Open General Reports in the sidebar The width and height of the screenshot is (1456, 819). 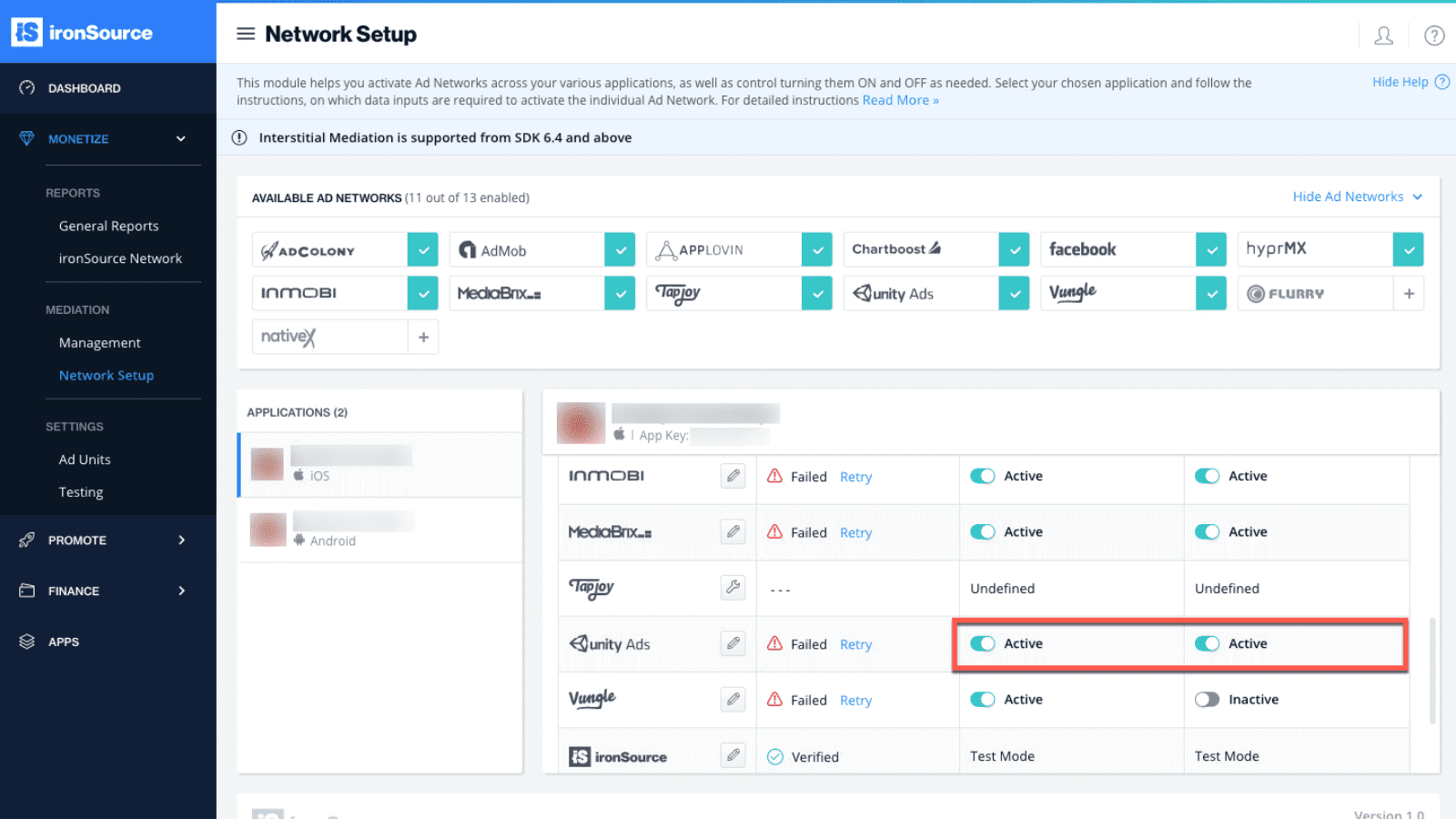click(x=109, y=226)
